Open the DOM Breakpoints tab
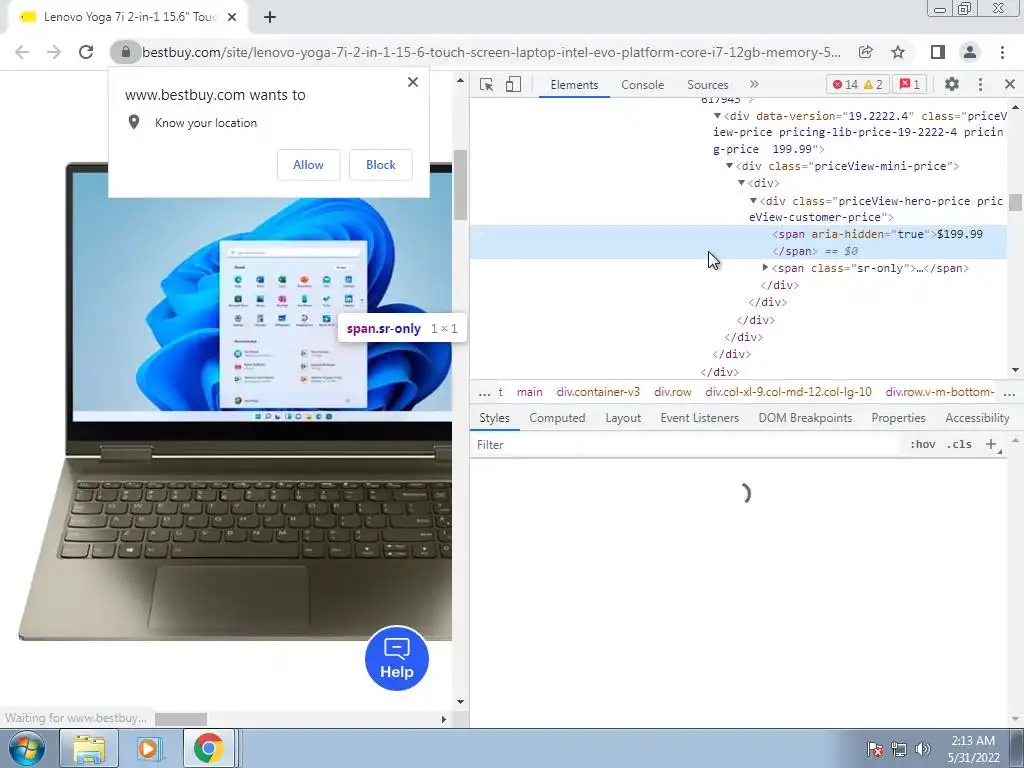 pyautogui.click(x=805, y=418)
